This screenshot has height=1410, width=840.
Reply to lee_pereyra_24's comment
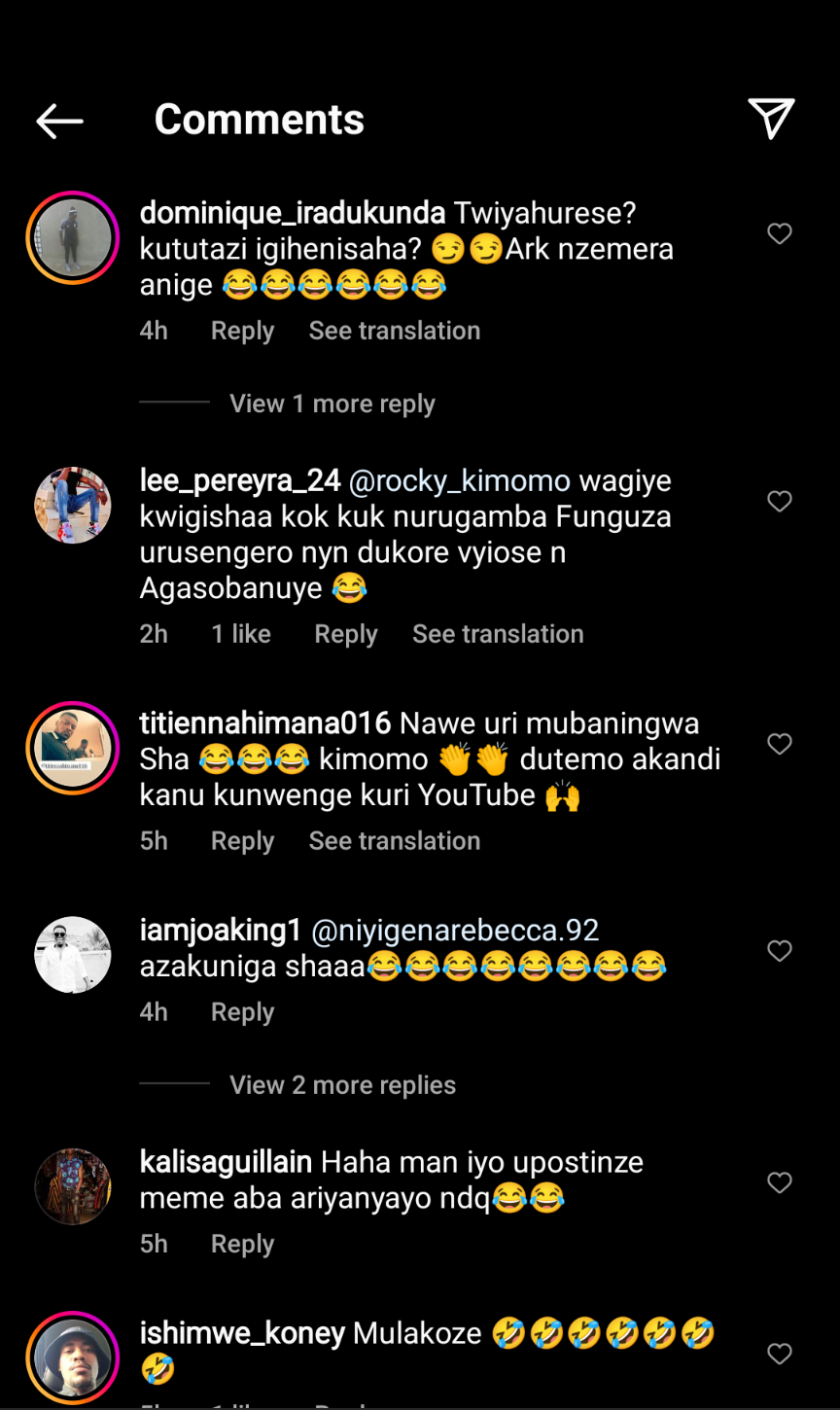point(345,634)
